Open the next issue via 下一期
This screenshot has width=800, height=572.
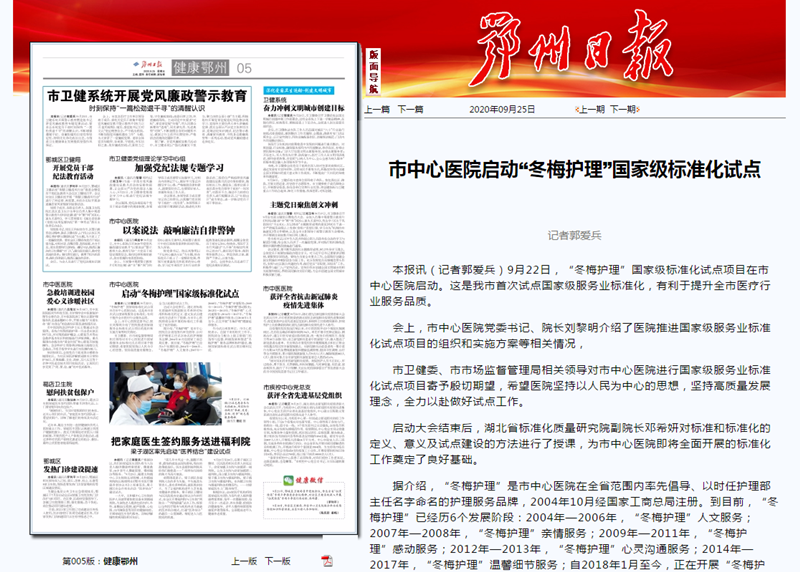click(x=623, y=109)
